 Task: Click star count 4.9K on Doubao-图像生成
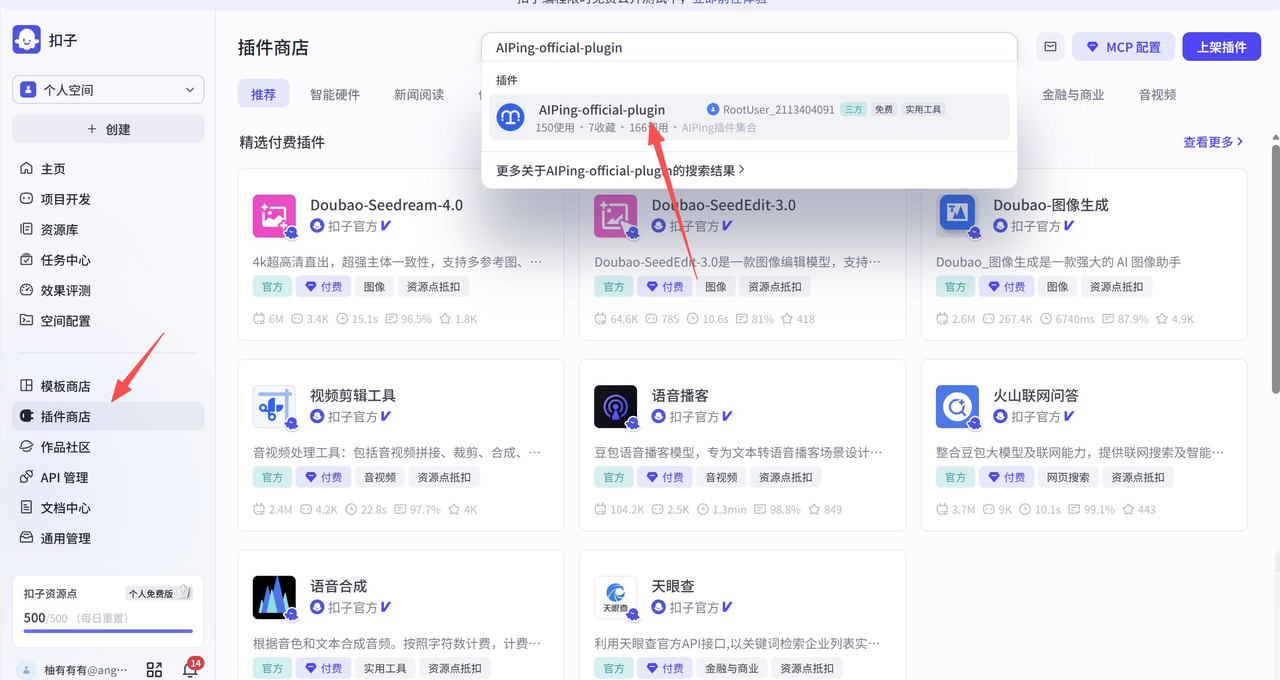tap(1174, 319)
